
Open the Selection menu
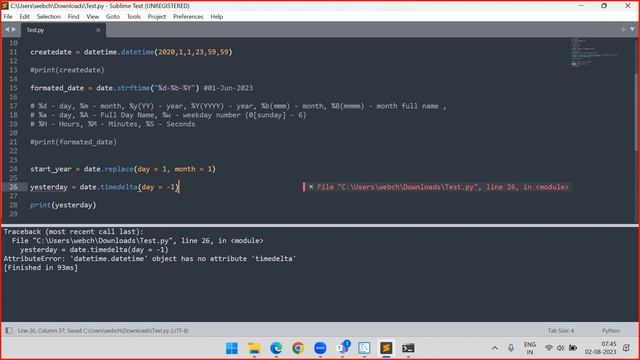(49, 17)
